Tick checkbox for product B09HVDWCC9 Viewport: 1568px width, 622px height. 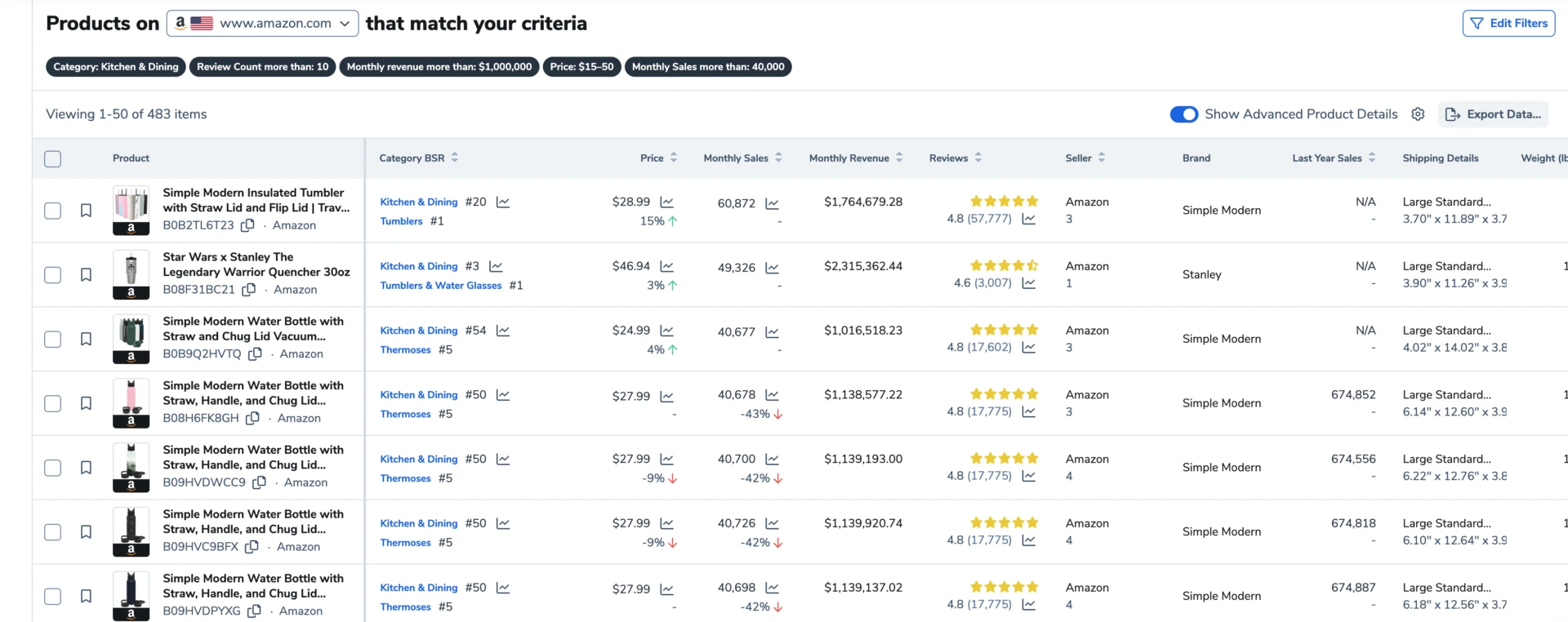53,468
